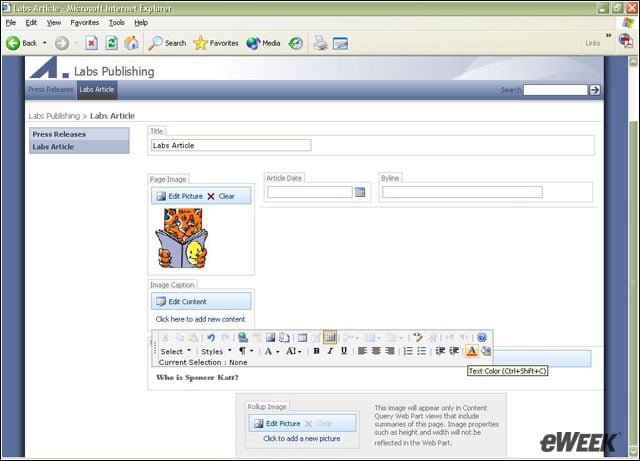Open the Favorites menu

(84, 23)
